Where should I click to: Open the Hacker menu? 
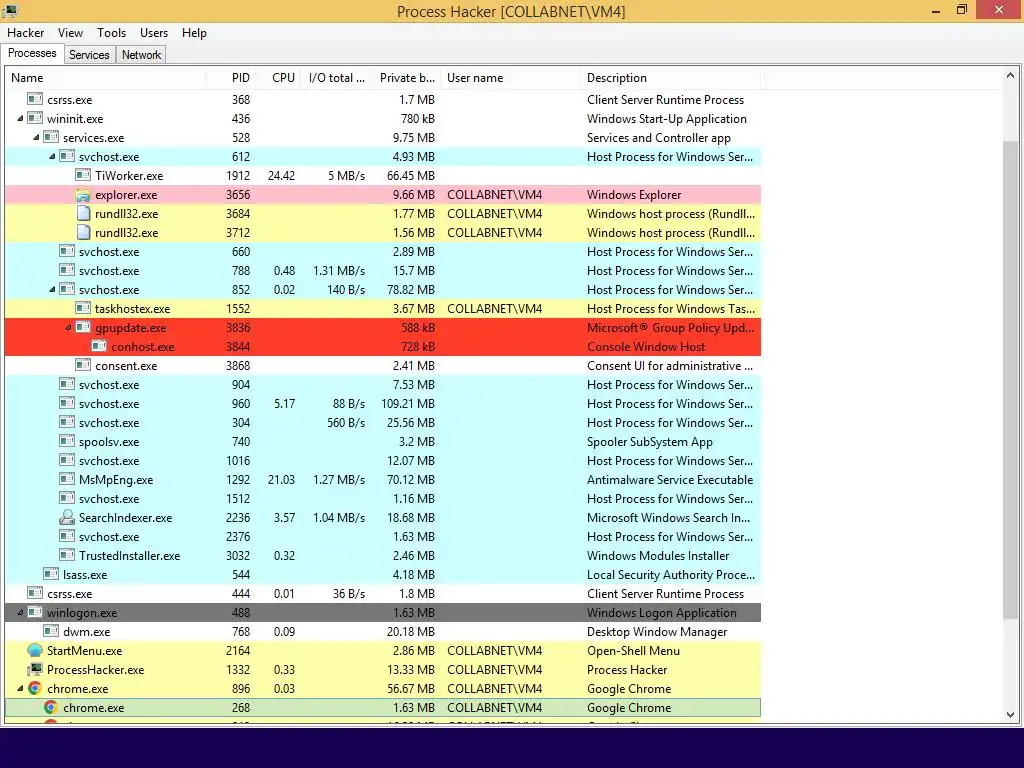click(x=25, y=33)
